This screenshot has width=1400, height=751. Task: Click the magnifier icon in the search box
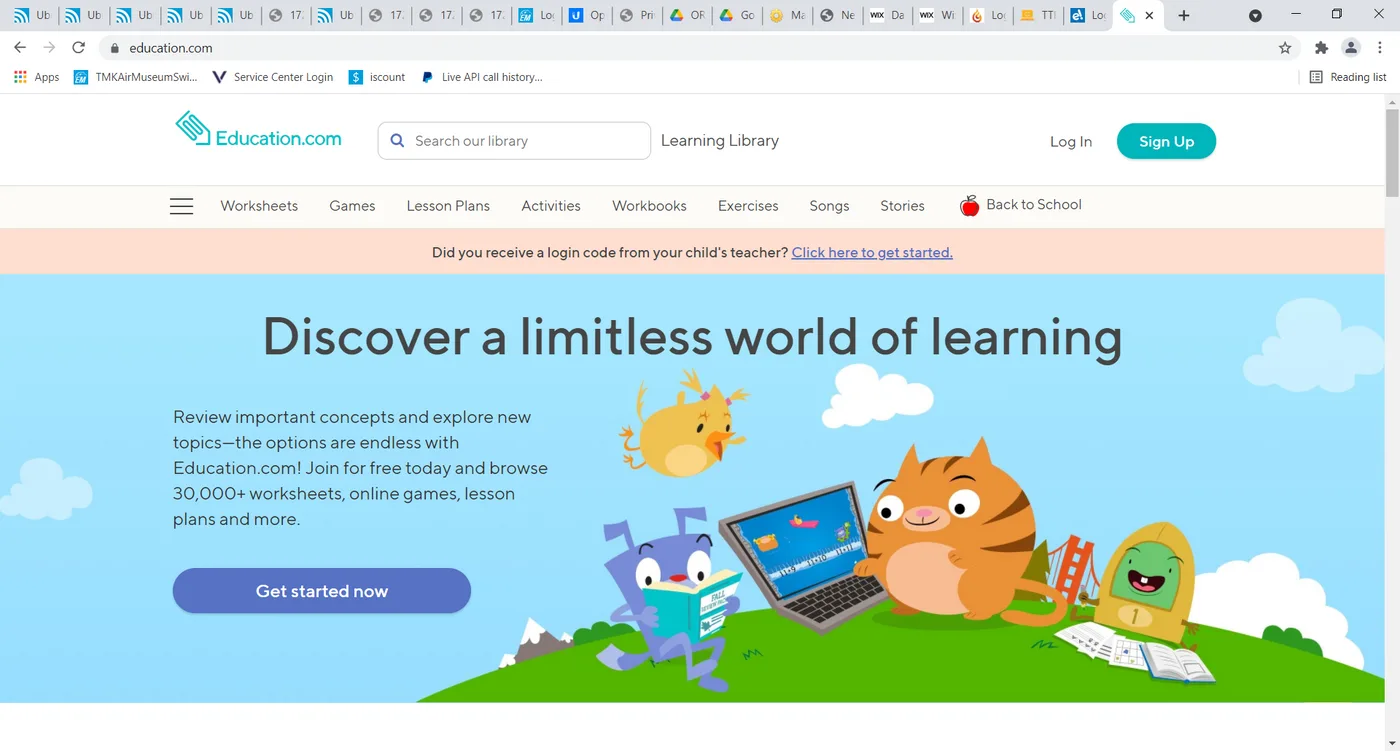pos(397,141)
